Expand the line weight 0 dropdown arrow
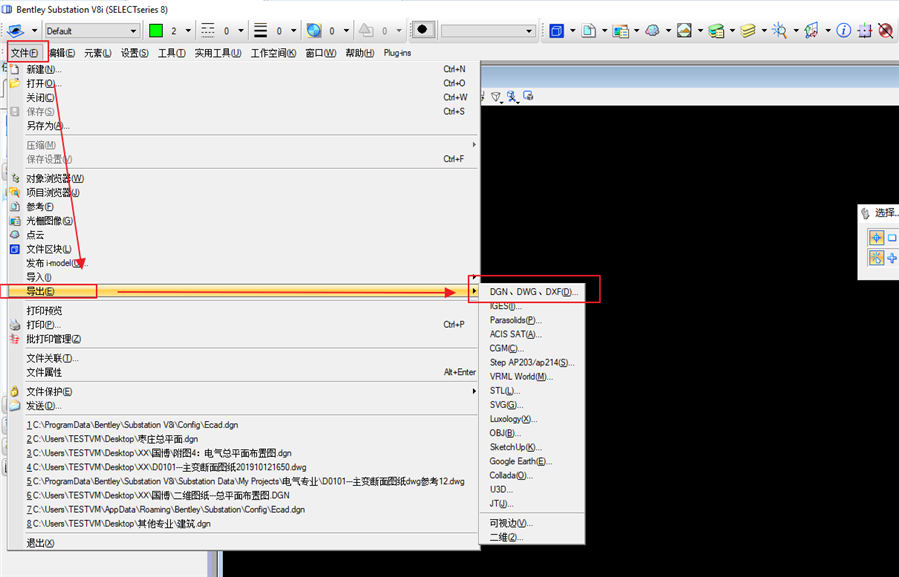899x577 pixels. tap(294, 30)
